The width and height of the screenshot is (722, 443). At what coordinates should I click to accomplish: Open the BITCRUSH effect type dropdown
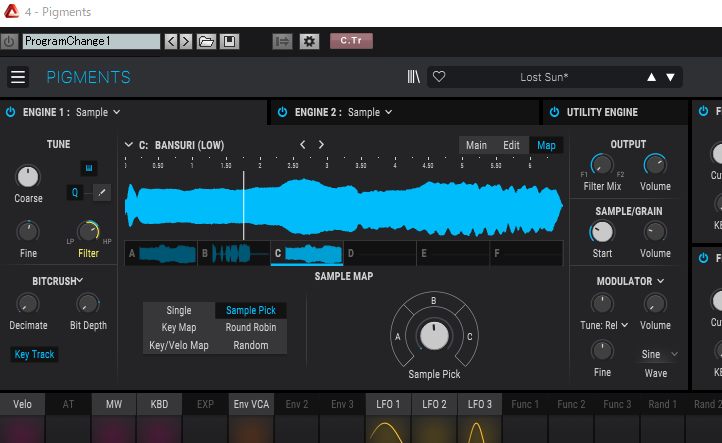58,281
